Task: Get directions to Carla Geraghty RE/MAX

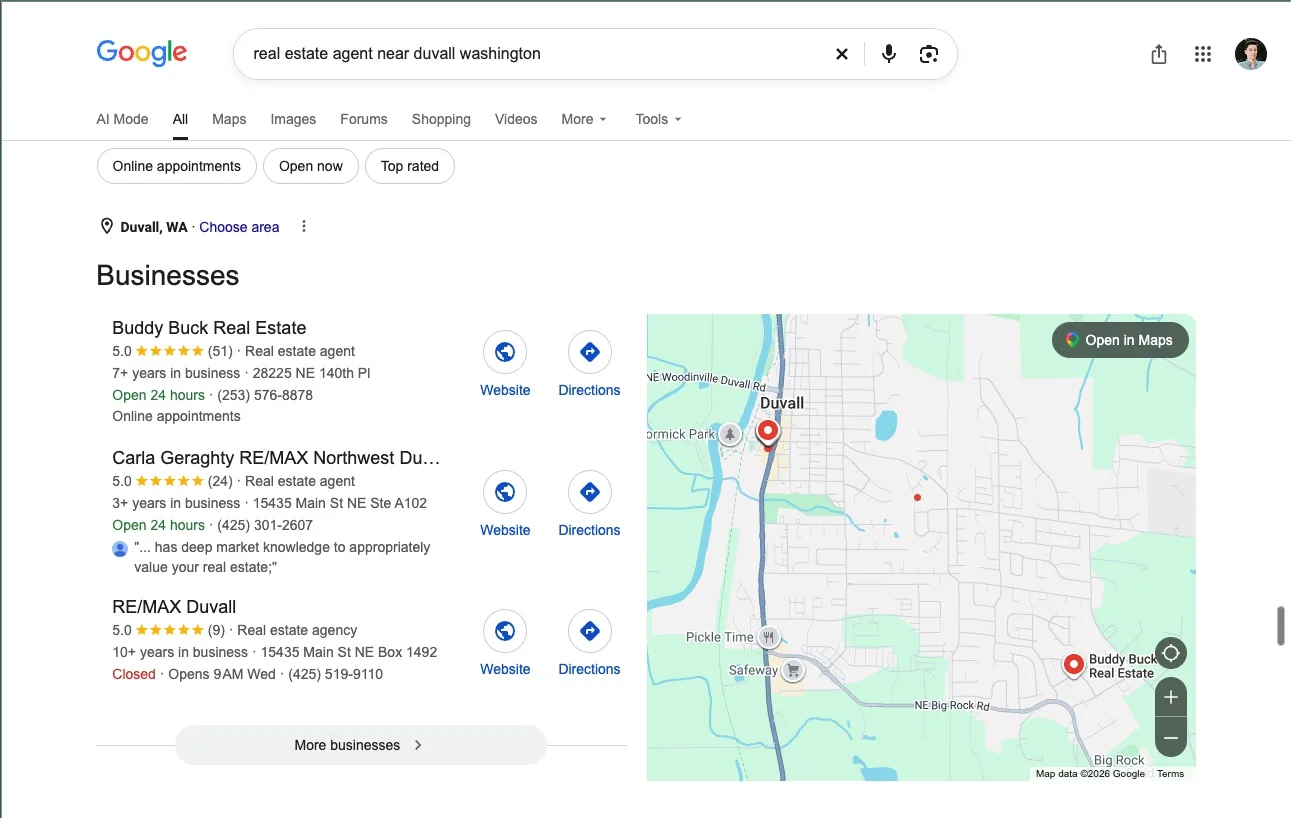Action: 589,492
